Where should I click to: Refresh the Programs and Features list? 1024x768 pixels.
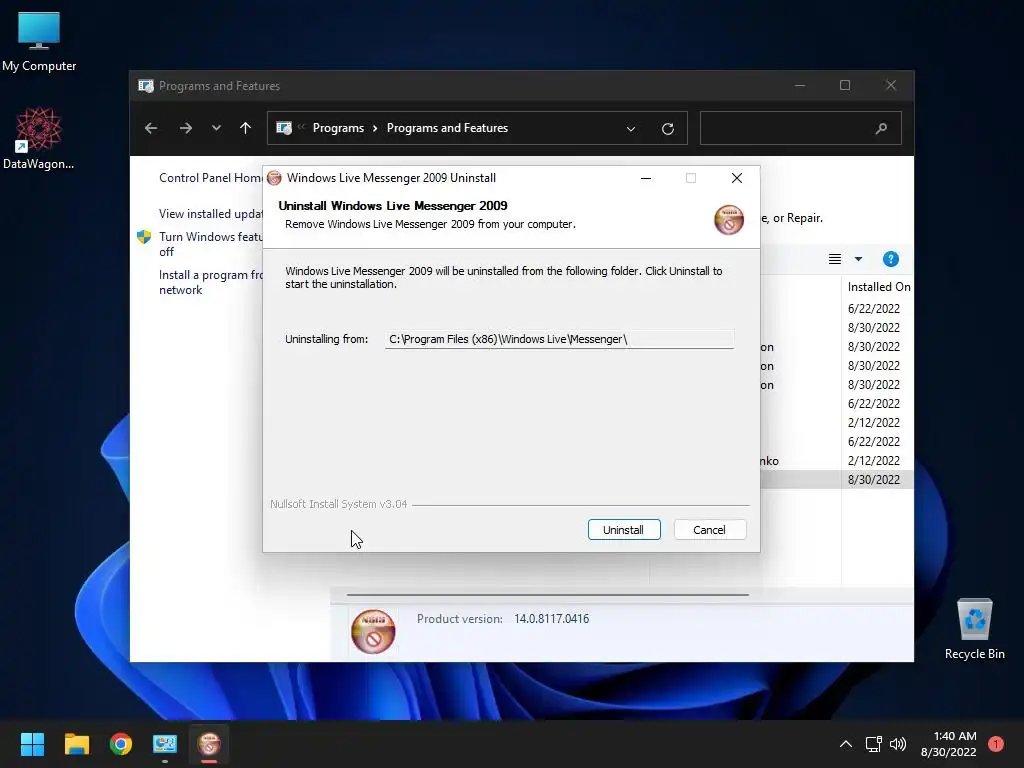tap(667, 129)
